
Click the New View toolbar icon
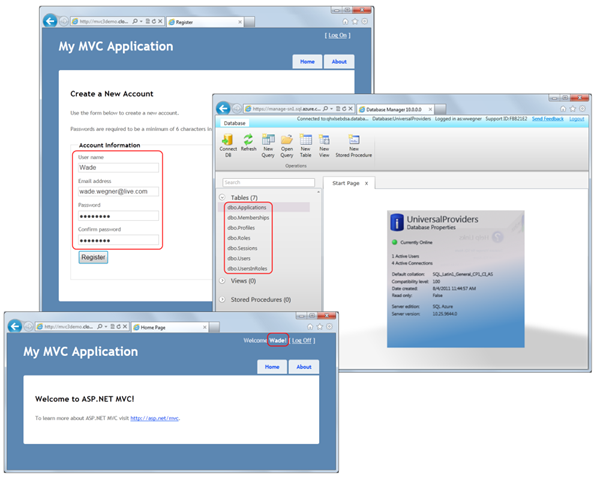click(x=324, y=141)
